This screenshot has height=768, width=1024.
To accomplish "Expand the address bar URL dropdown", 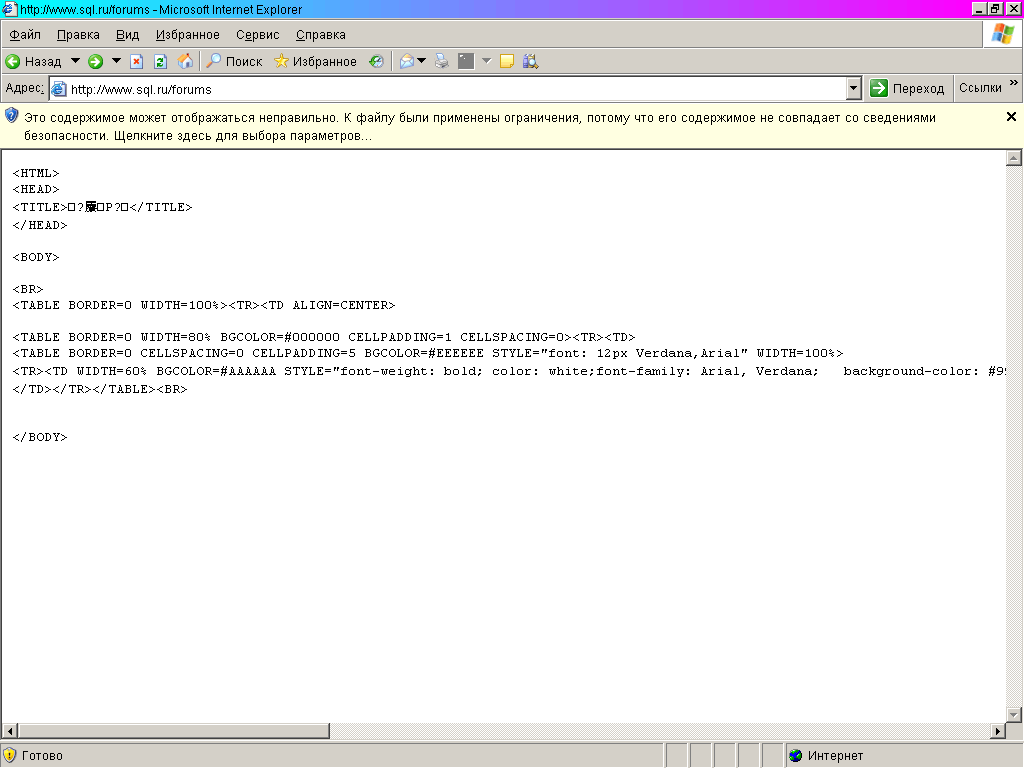I will point(853,89).
